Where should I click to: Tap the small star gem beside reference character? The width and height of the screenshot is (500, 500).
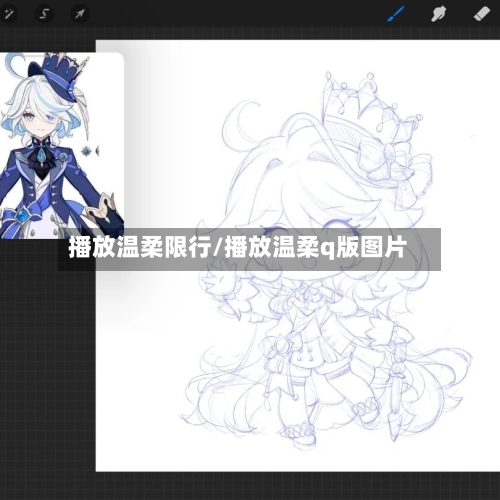coord(87,151)
